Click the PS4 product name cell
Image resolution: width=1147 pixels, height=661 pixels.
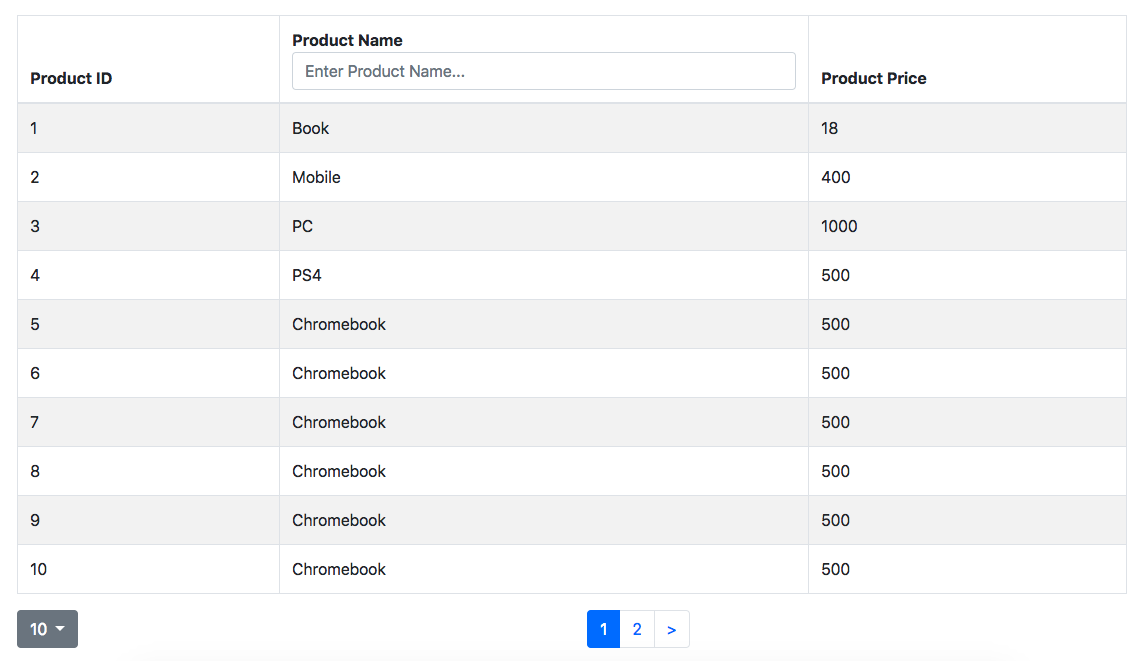pos(306,275)
